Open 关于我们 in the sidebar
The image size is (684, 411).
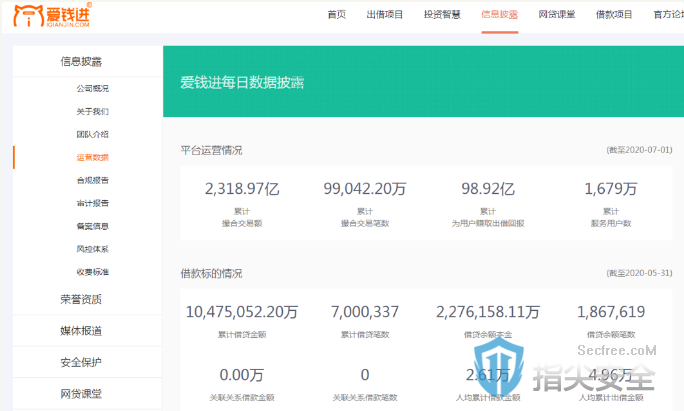click(x=92, y=112)
